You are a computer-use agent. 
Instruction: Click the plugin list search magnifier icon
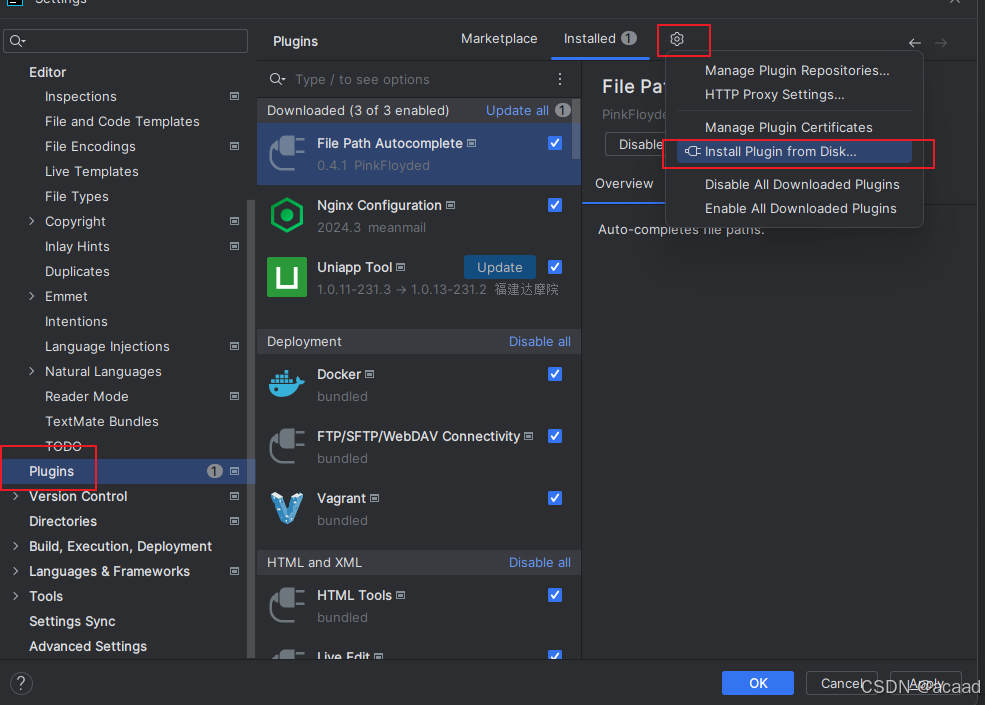coord(277,79)
